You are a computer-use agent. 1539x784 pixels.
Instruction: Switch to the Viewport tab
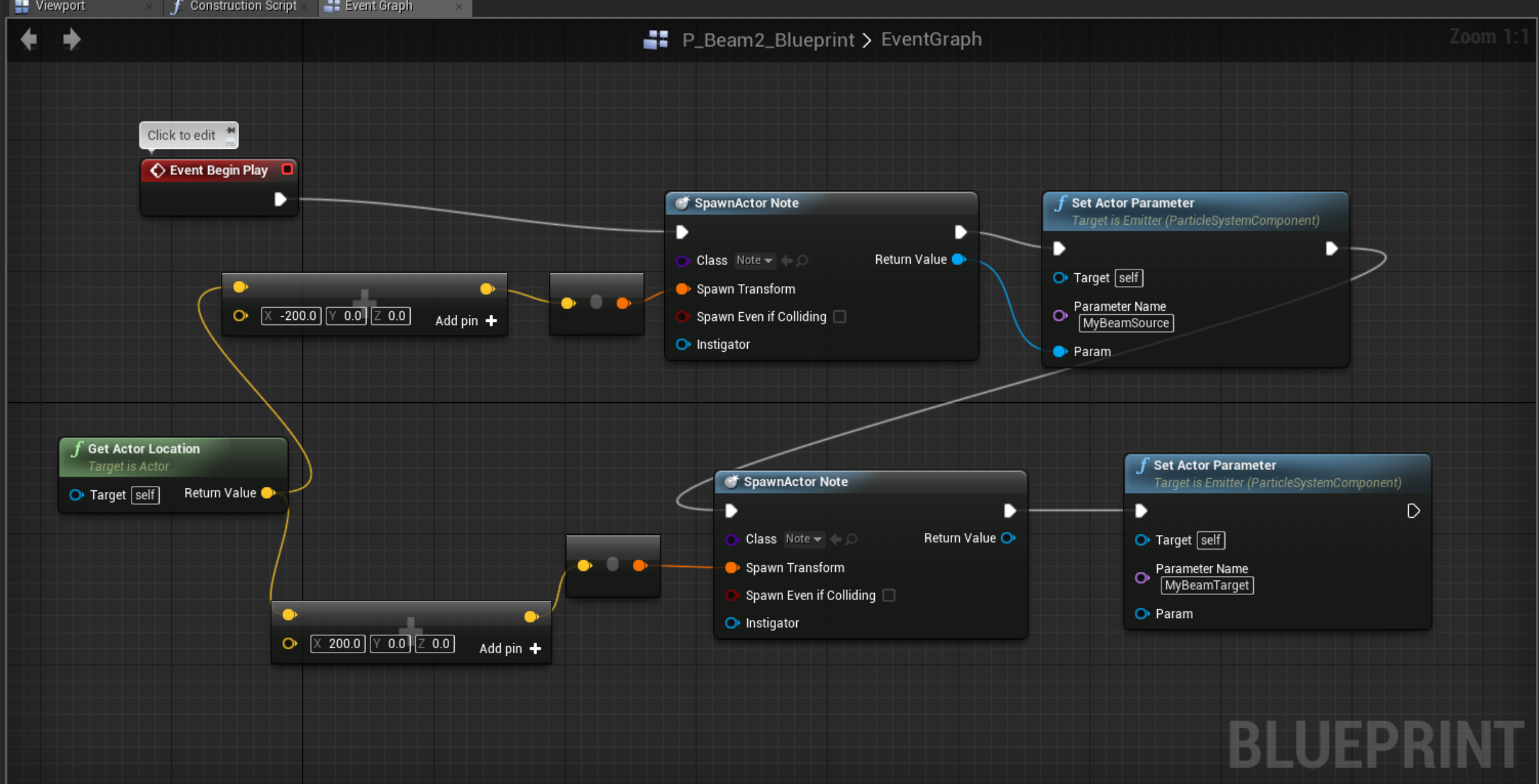(x=61, y=6)
